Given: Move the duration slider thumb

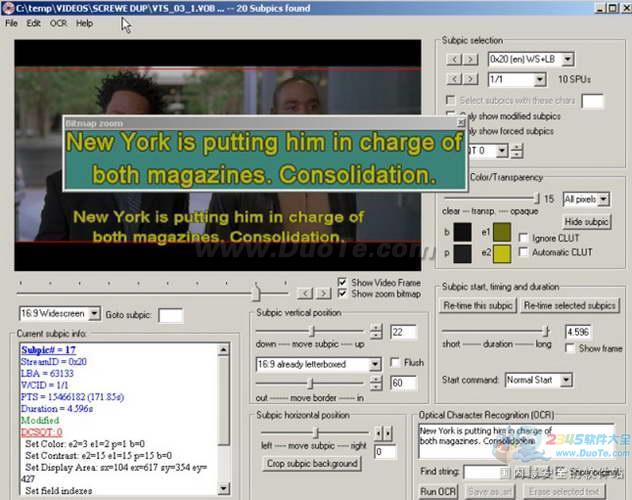Looking at the screenshot, I should point(546,331).
